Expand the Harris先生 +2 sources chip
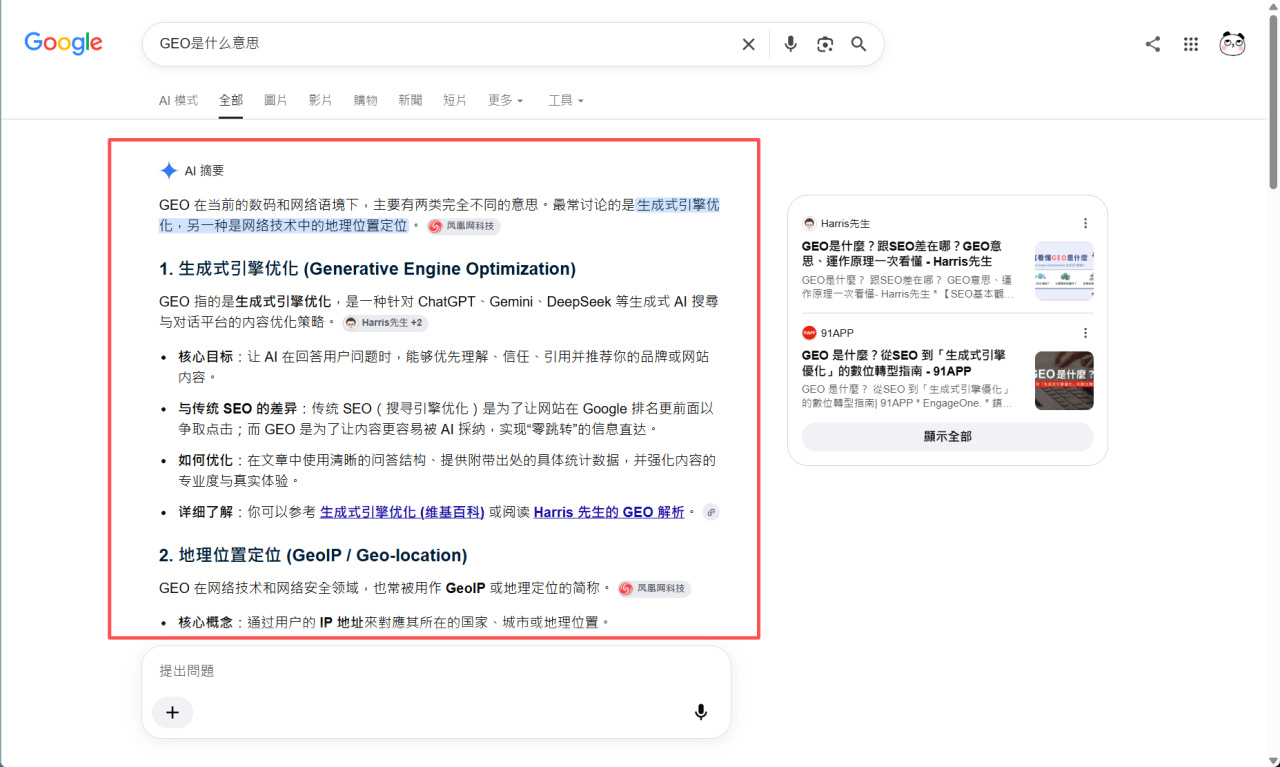The width and height of the screenshot is (1280, 767). click(x=386, y=323)
